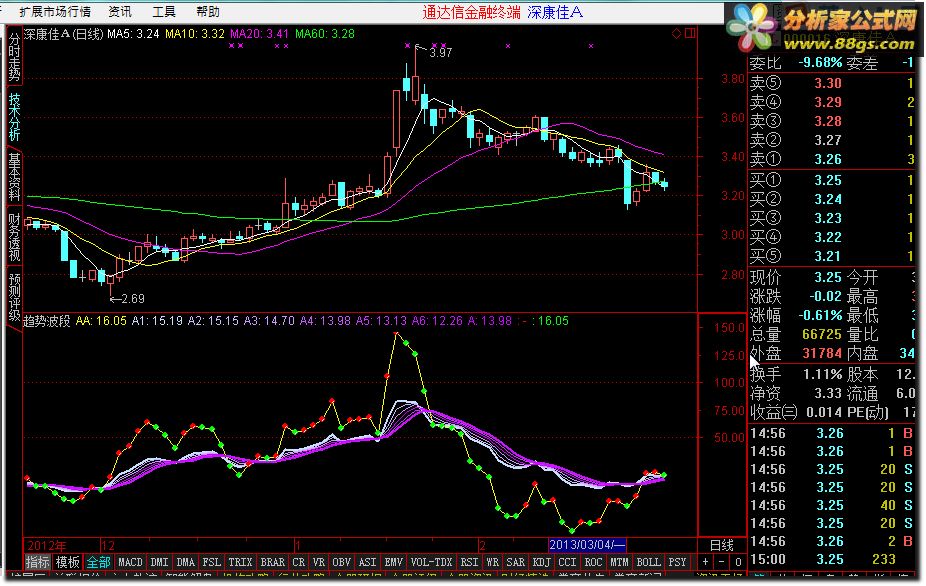The width and height of the screenshot is (926, 586).
Task: Open the 帮助 menu
Action: 207,12
